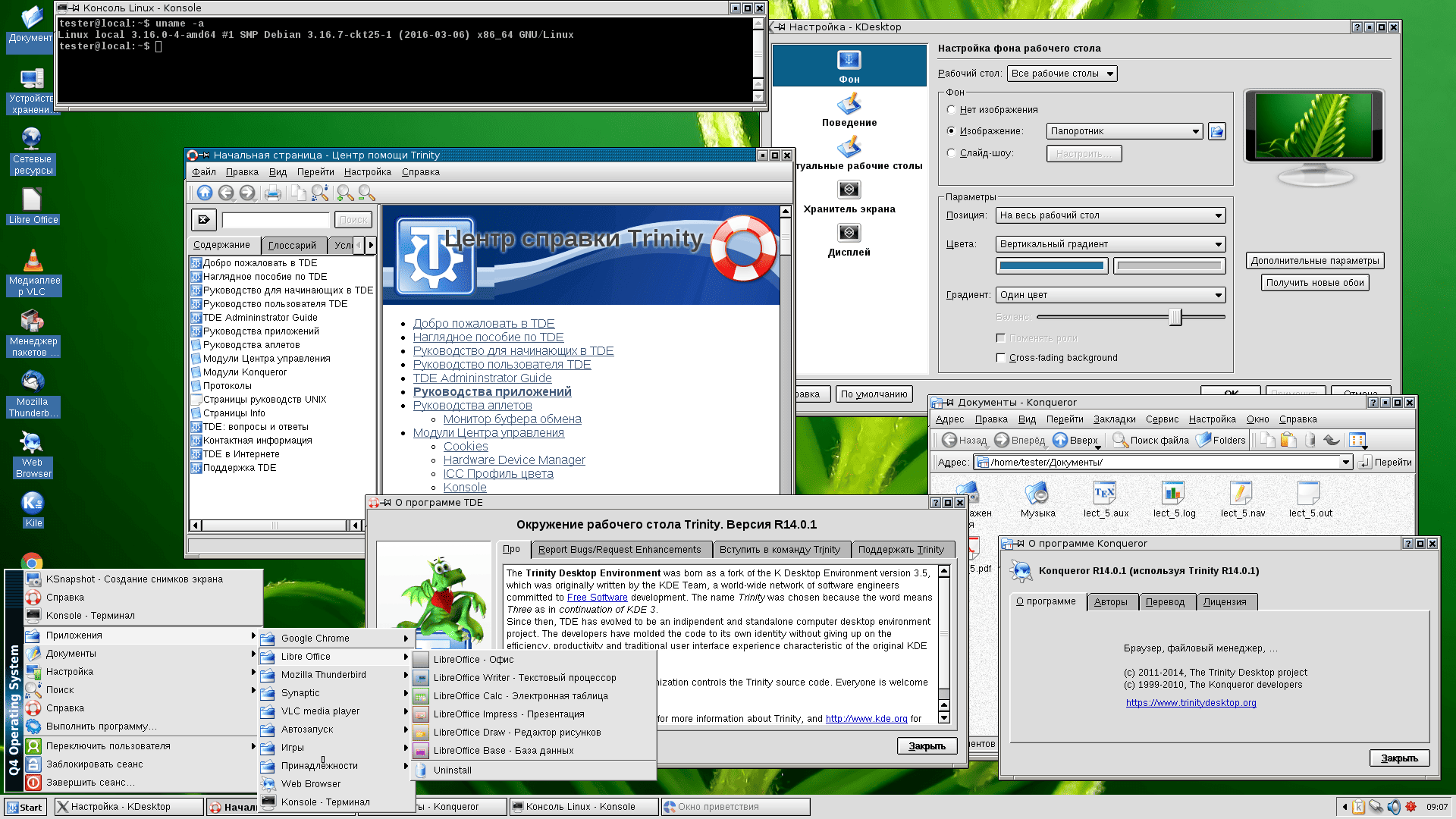Click Завершить сеанс in start menu

(141, 783)
